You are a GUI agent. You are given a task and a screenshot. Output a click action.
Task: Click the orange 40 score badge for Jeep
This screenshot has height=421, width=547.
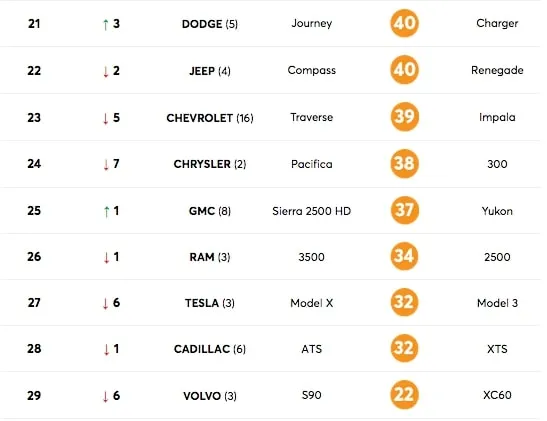[x=404, y=70]
